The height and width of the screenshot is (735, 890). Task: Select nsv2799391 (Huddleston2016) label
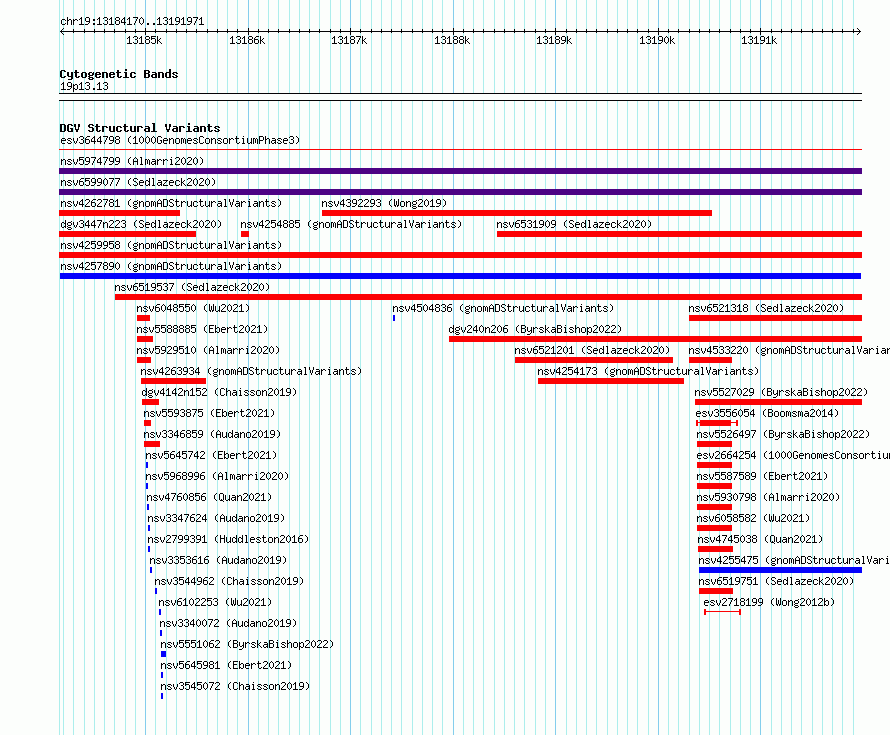tap(228, 539)
